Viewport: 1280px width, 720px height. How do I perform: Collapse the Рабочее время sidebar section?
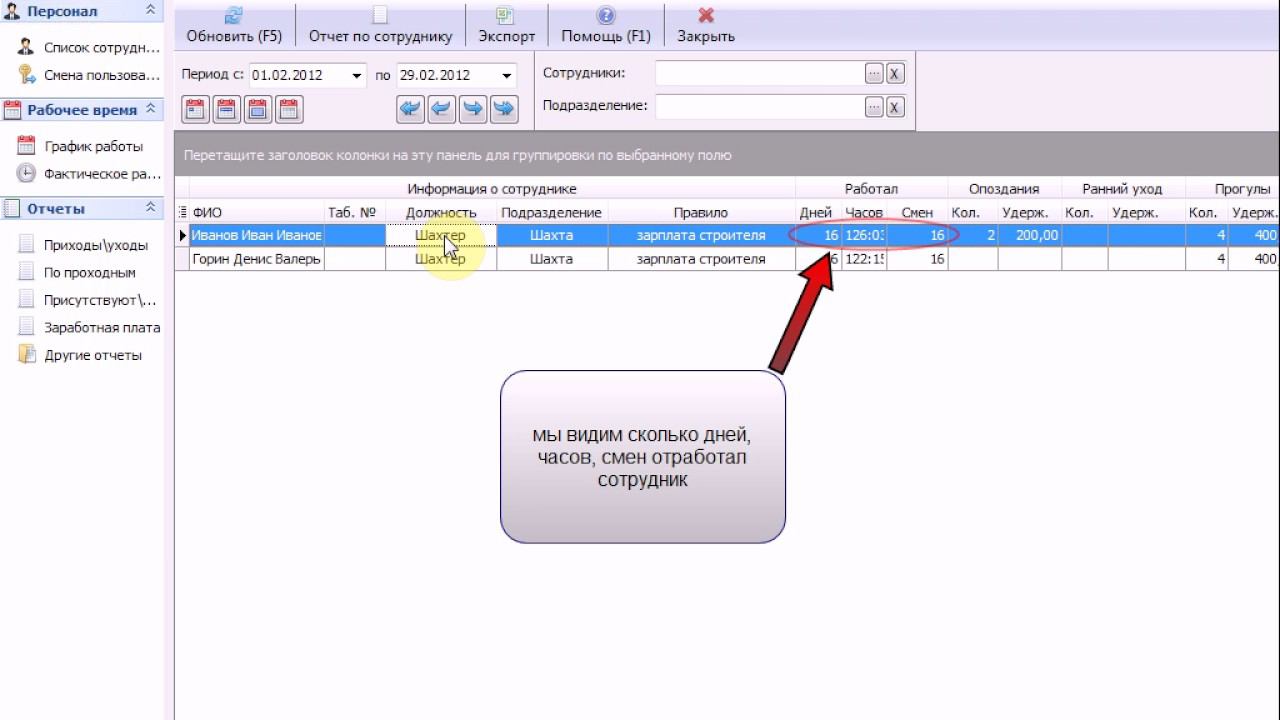point(150,109)
